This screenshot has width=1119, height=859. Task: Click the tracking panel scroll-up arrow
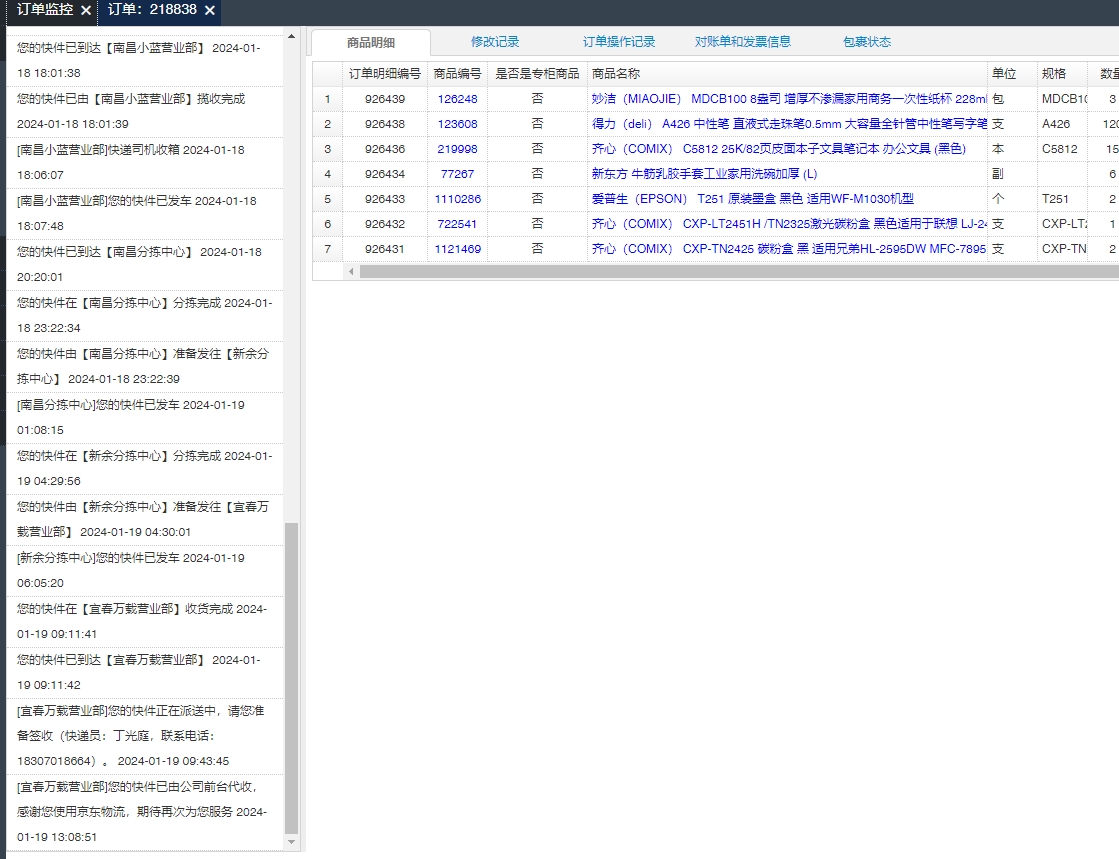pos(291,36)
